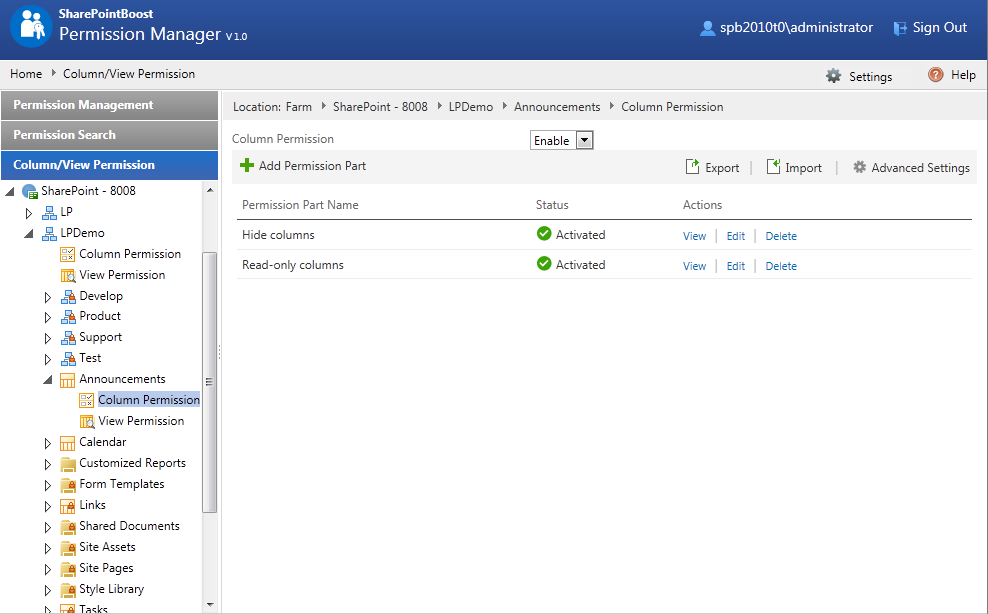Open Settings via the gear icon
Viewport: 988px width, 614px height.
pyautogui.click(x=833, y=76)
